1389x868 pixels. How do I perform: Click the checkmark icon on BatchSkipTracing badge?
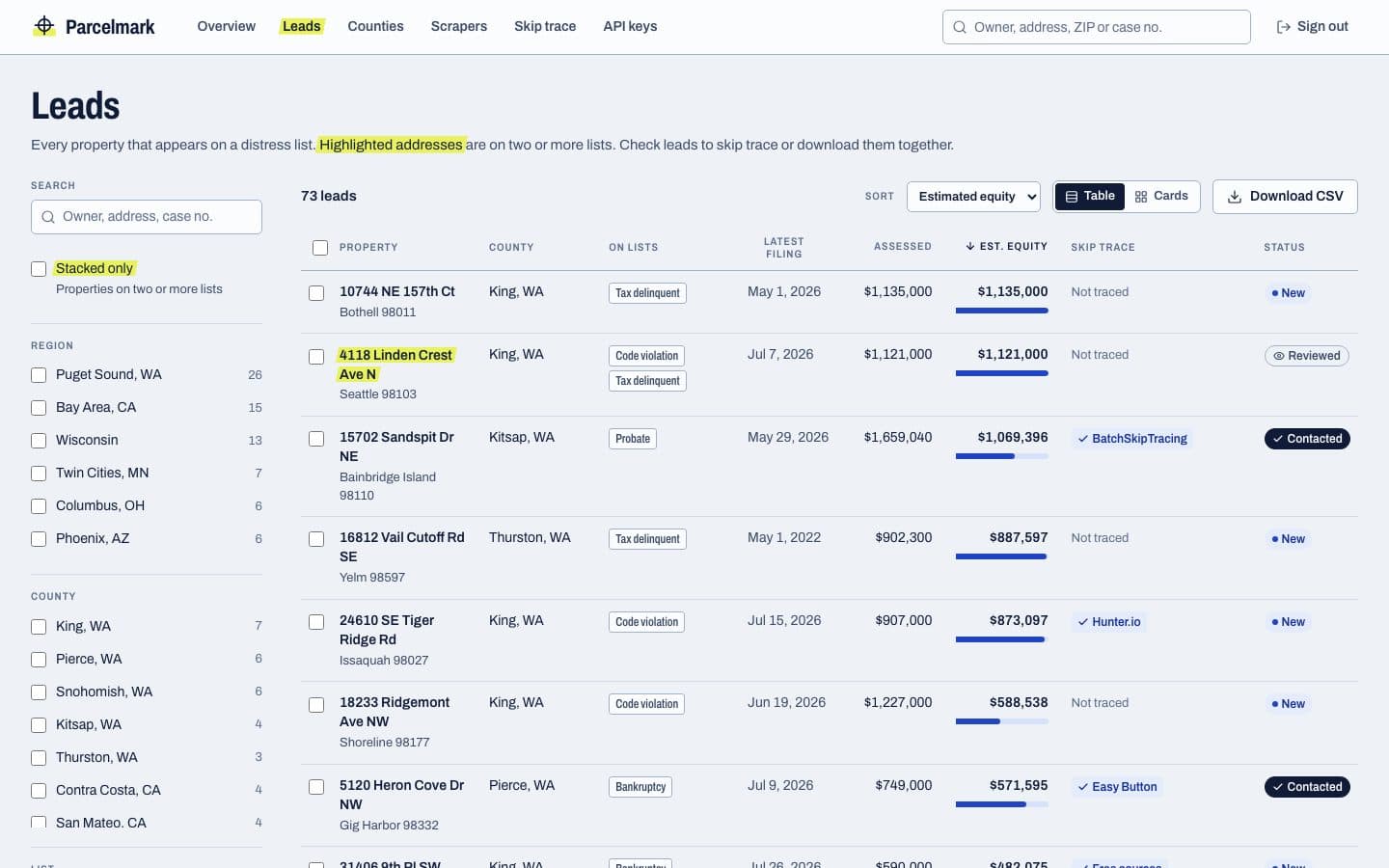coord(1083,439)
